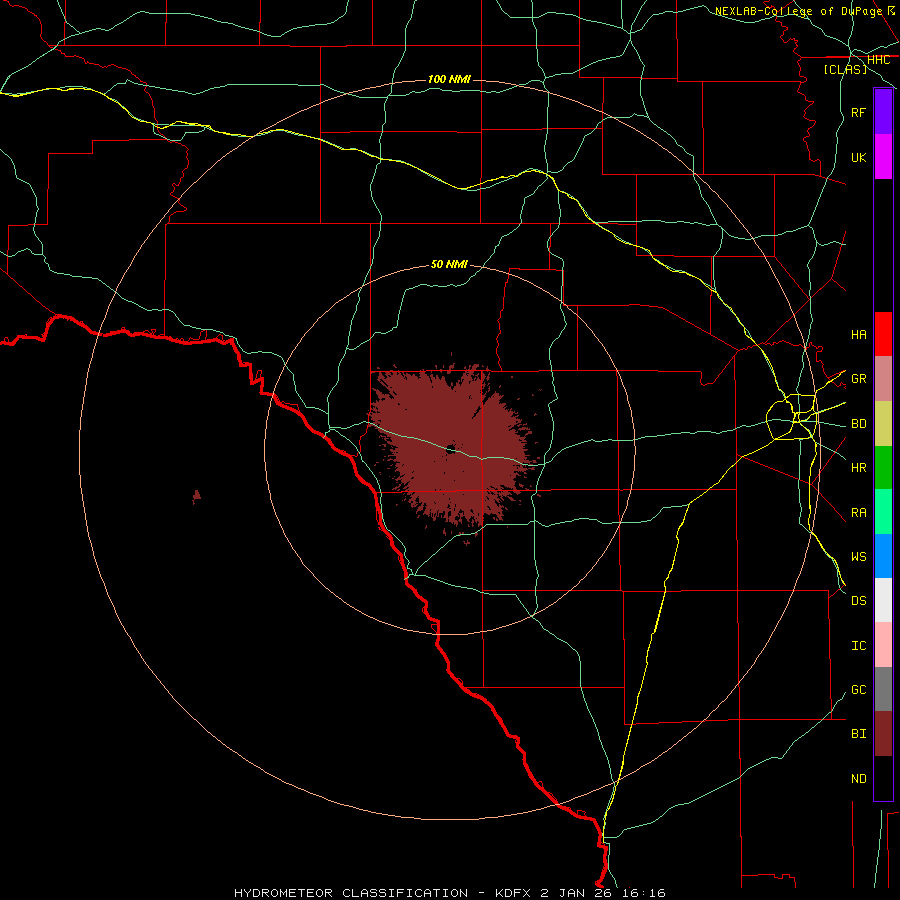Click the 100 NMI range ring label

(449, 79)
